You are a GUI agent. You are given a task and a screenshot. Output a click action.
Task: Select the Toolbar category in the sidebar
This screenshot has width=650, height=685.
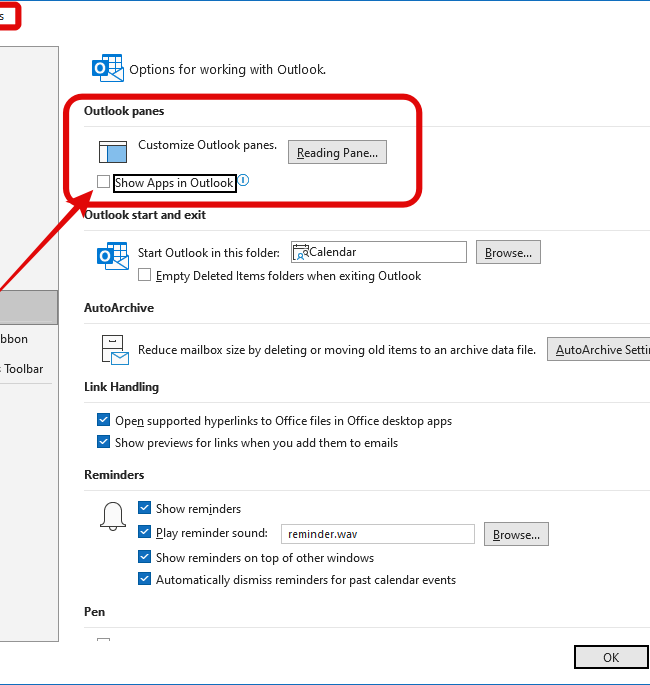pyautogui.click(x=24, y=369)
